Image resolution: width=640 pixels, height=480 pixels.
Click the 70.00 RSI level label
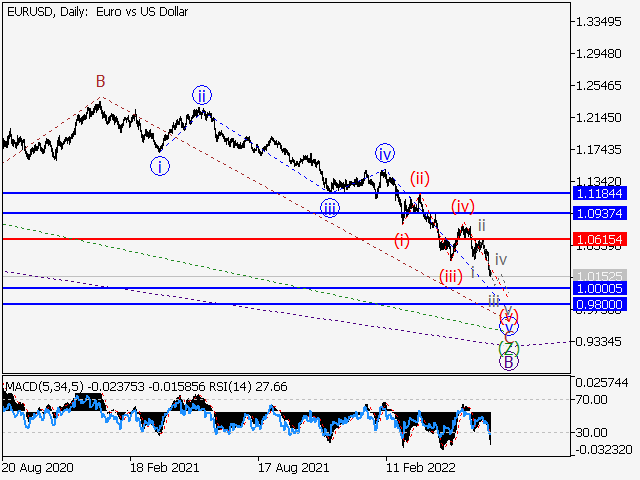(x=591, y=399)
